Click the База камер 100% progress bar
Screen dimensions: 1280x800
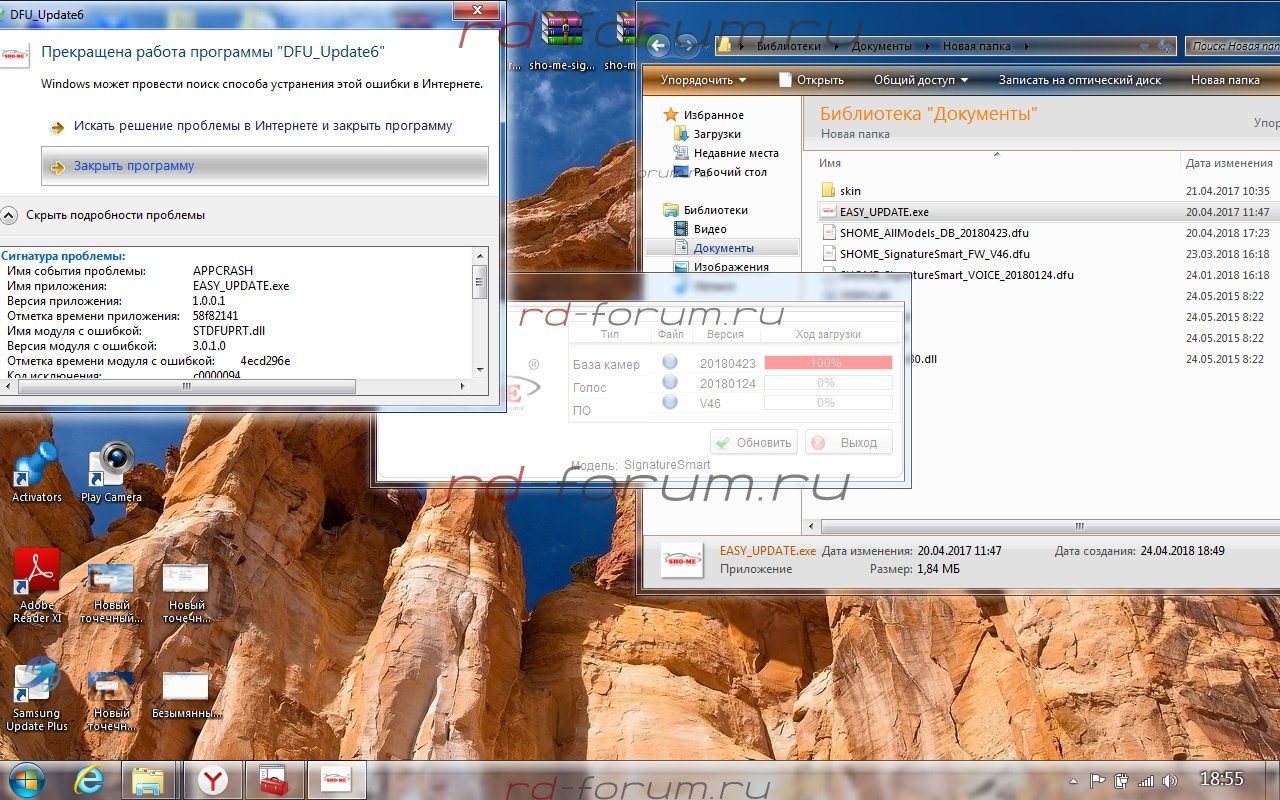click(828, 363)
